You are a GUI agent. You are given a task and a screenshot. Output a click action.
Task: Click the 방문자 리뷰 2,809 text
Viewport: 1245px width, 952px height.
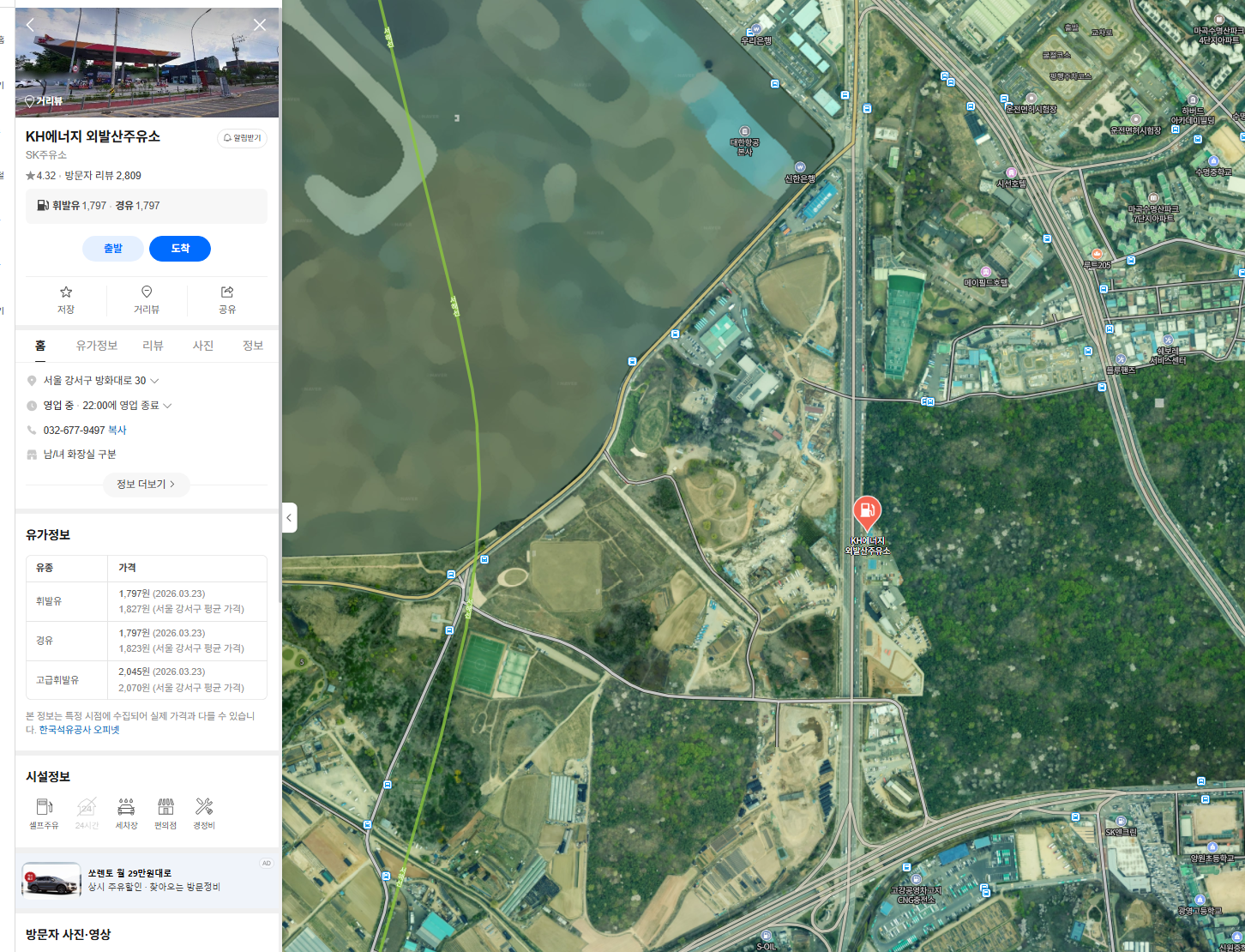point(103,176)
